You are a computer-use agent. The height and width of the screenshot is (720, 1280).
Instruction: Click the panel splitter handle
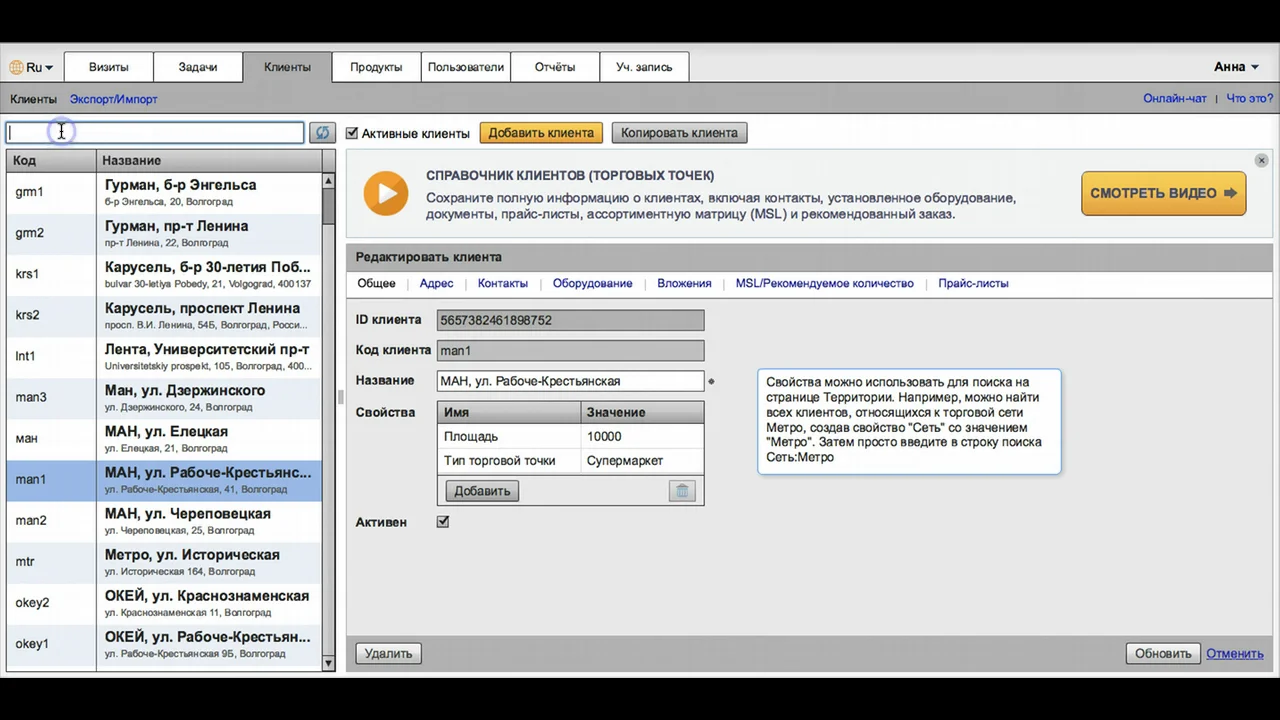[341, 397]
